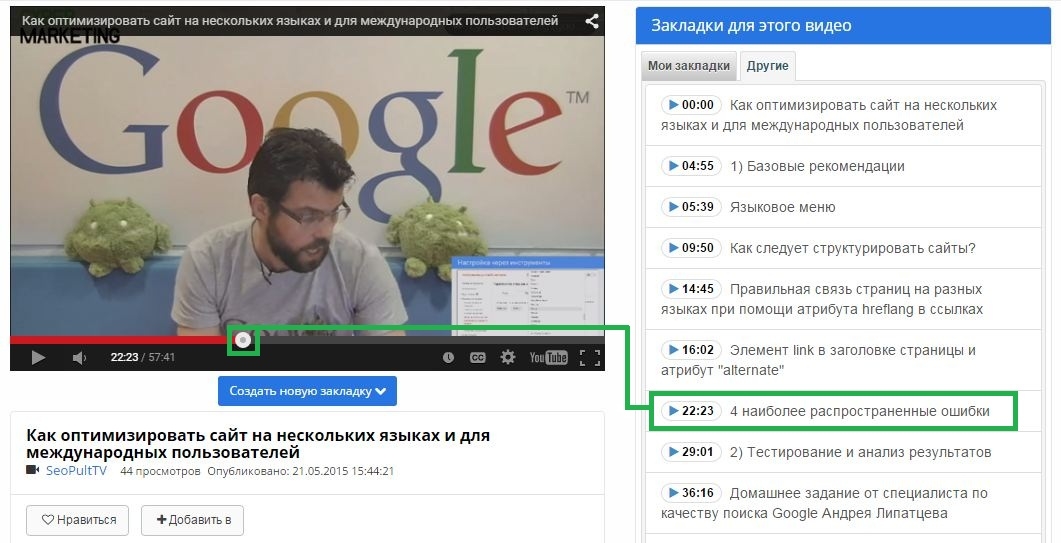Image resolution: width=1061 pixels, height=543 pixels.
Task: Toggle closed captions CC button
Action: (x=478, y=357)
